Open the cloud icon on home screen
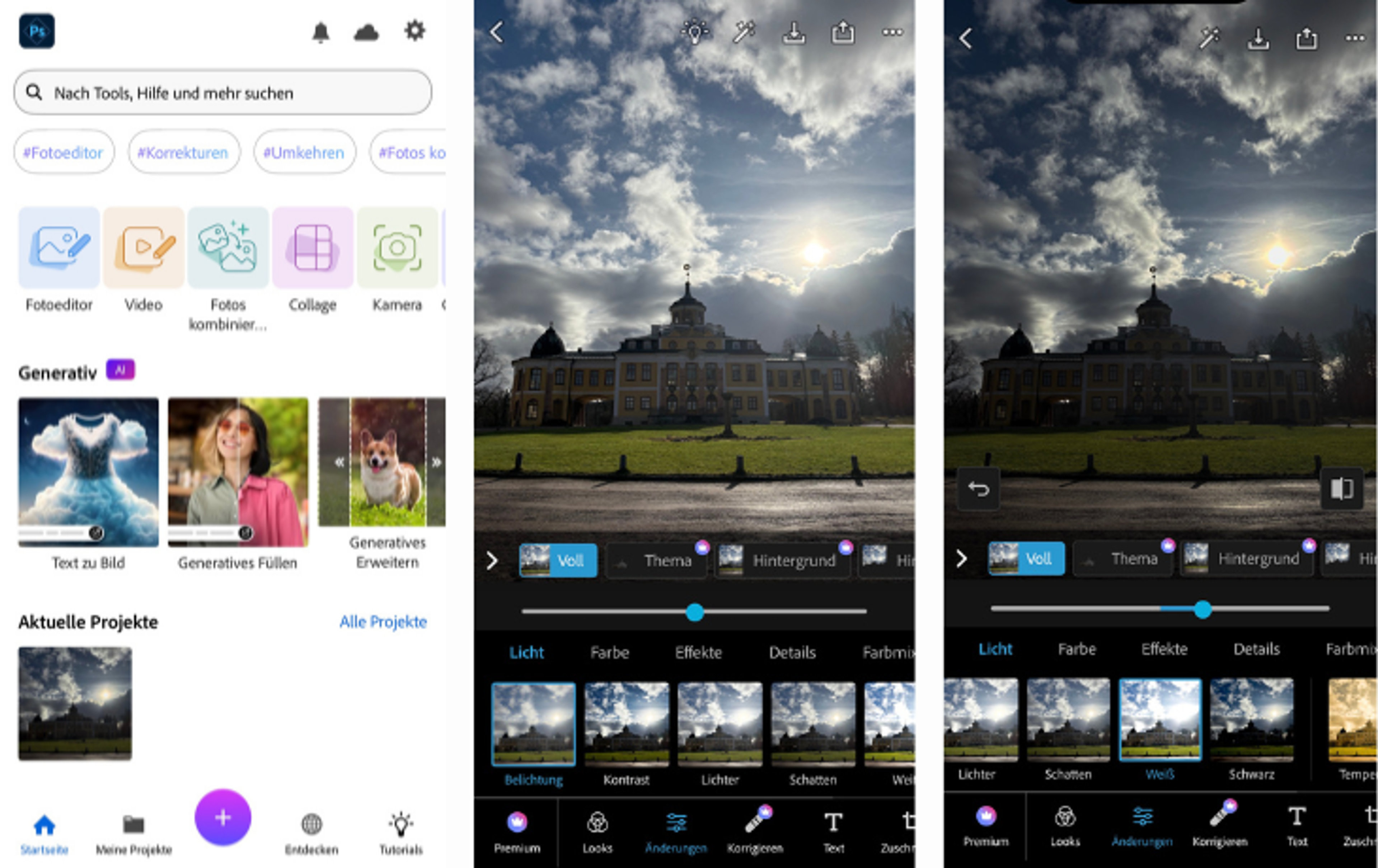The height and width of the screenshot is (868, 1378). 366,33
